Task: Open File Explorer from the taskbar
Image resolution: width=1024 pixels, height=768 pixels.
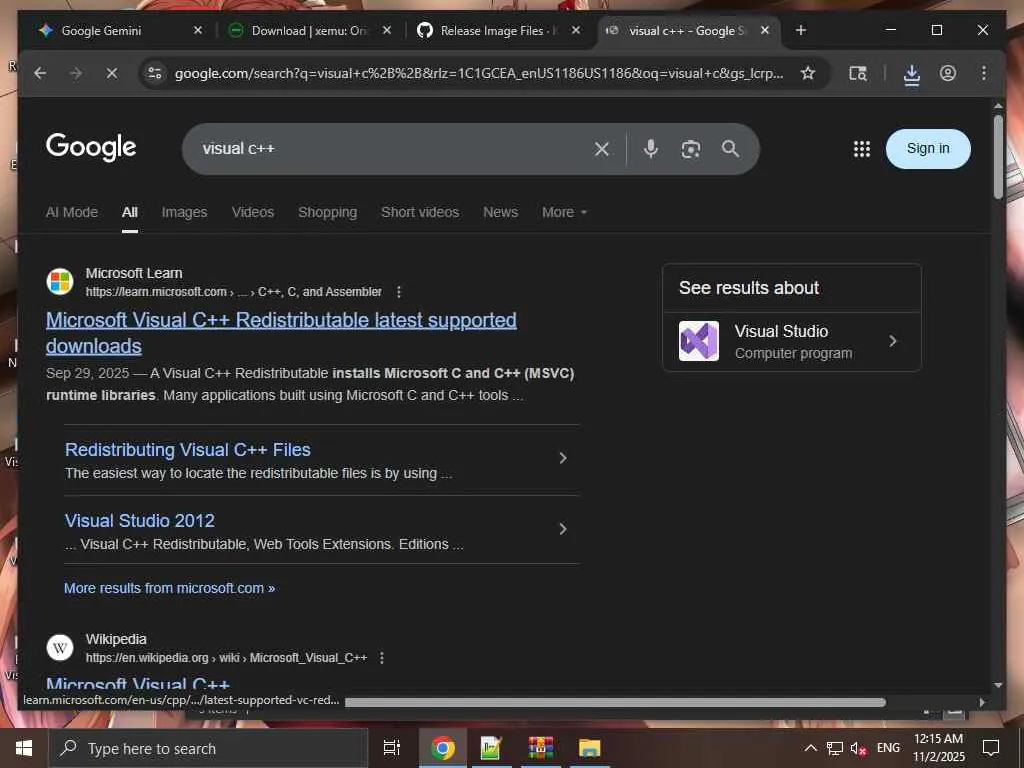Action: click(589, 748)
